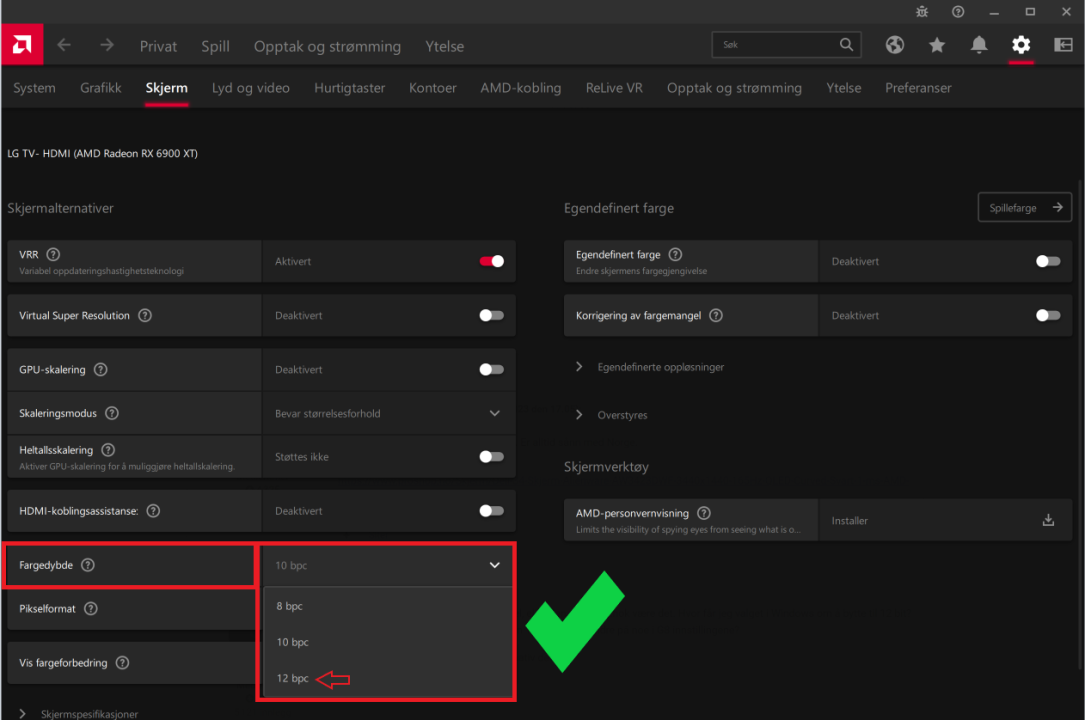Viewport: 1085px width, 720px height.
Task: Click the Spillefarge button
Action: (1024, 208)
